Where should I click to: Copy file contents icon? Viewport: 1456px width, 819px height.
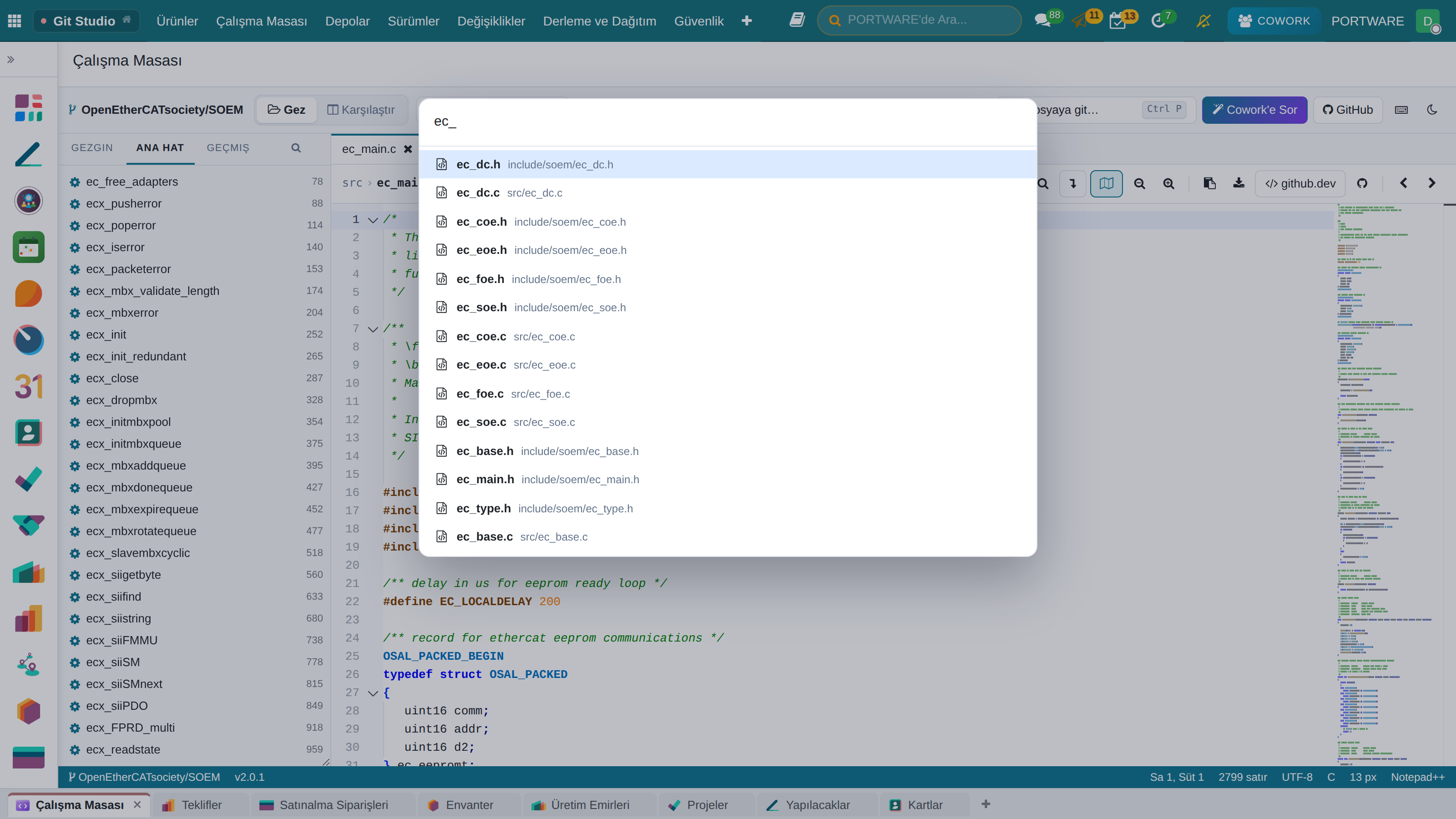point(1209,183)
